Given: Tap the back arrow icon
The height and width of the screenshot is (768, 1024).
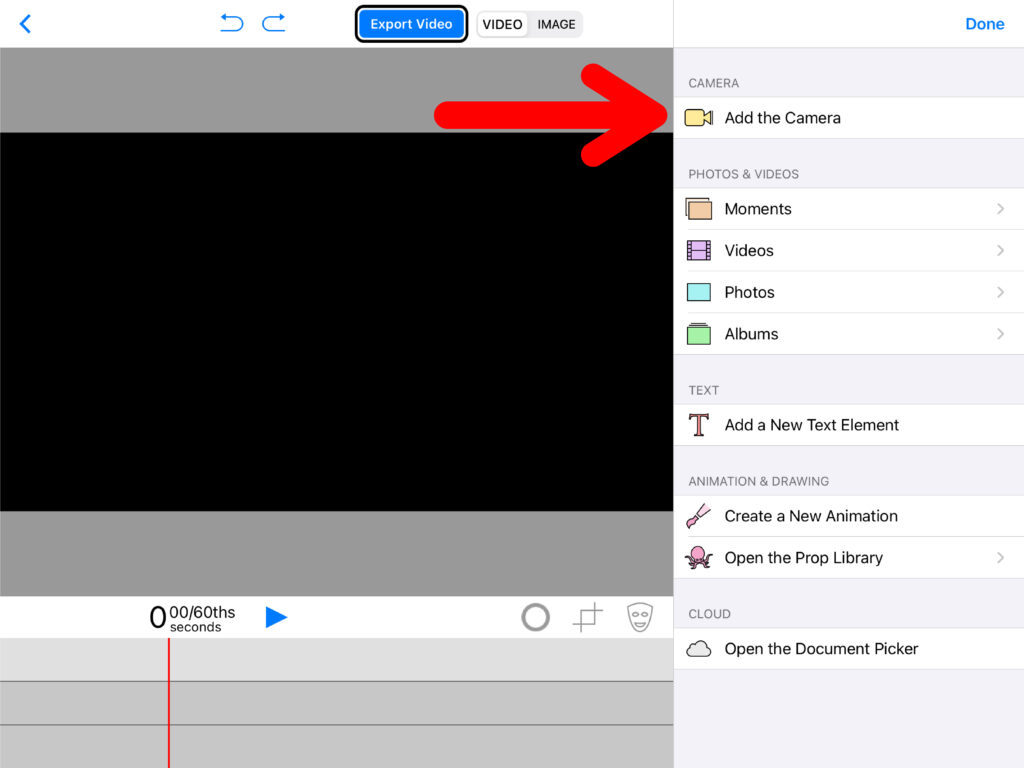Looking at the screenshot, I should pos(26,24).
